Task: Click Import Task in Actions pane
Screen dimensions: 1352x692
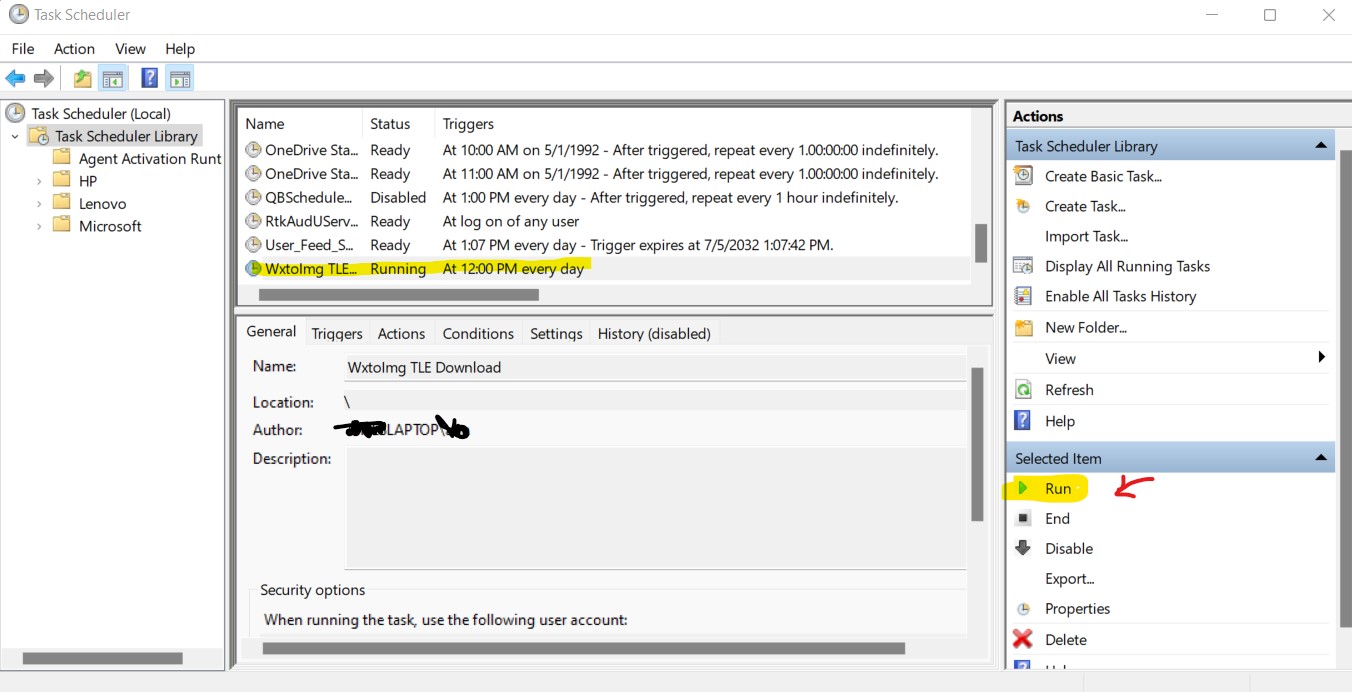Action: tap(1086, 236)
